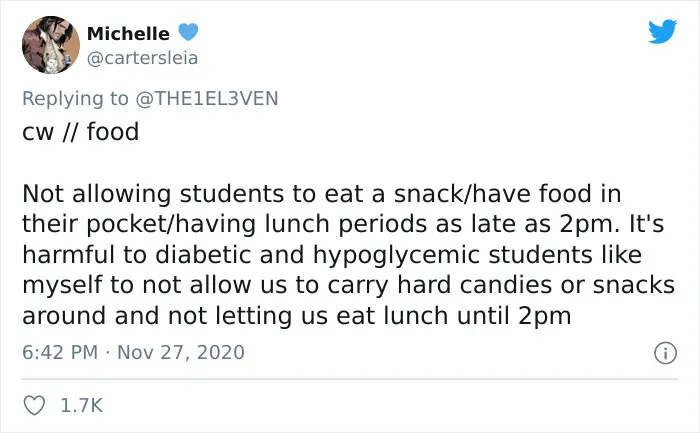700x433 pixels.
Task: Select the 'cw // food' line
Action: pyautogui.click(x=81, y=132)
